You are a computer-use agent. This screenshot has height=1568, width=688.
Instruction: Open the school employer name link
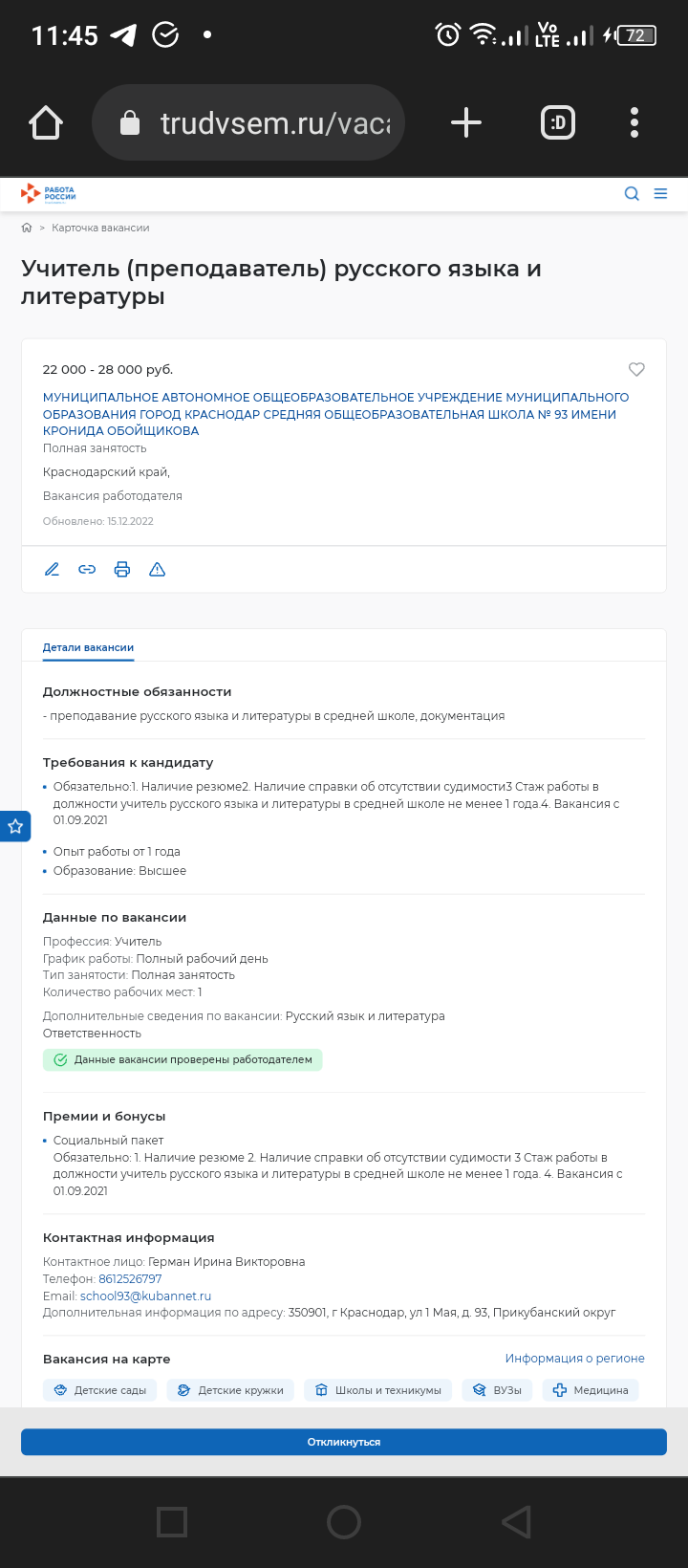click(x=336, y=414)
